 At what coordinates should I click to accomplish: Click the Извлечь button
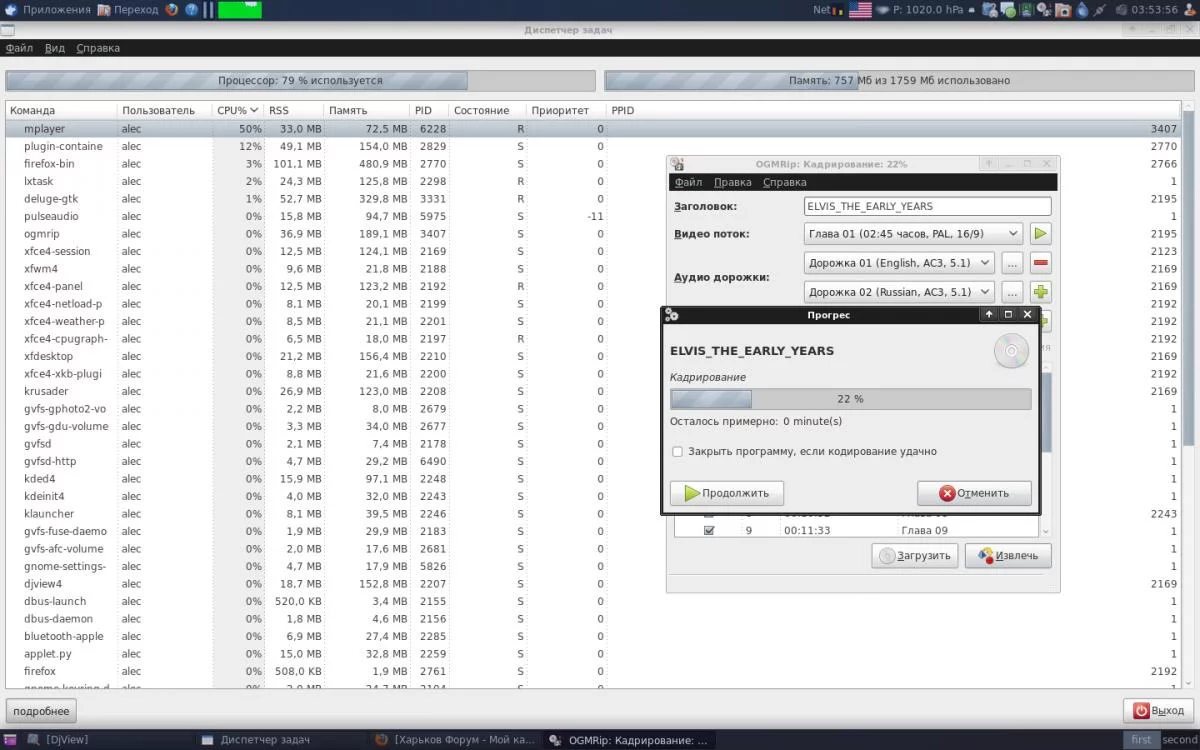tap(1008, 556)
